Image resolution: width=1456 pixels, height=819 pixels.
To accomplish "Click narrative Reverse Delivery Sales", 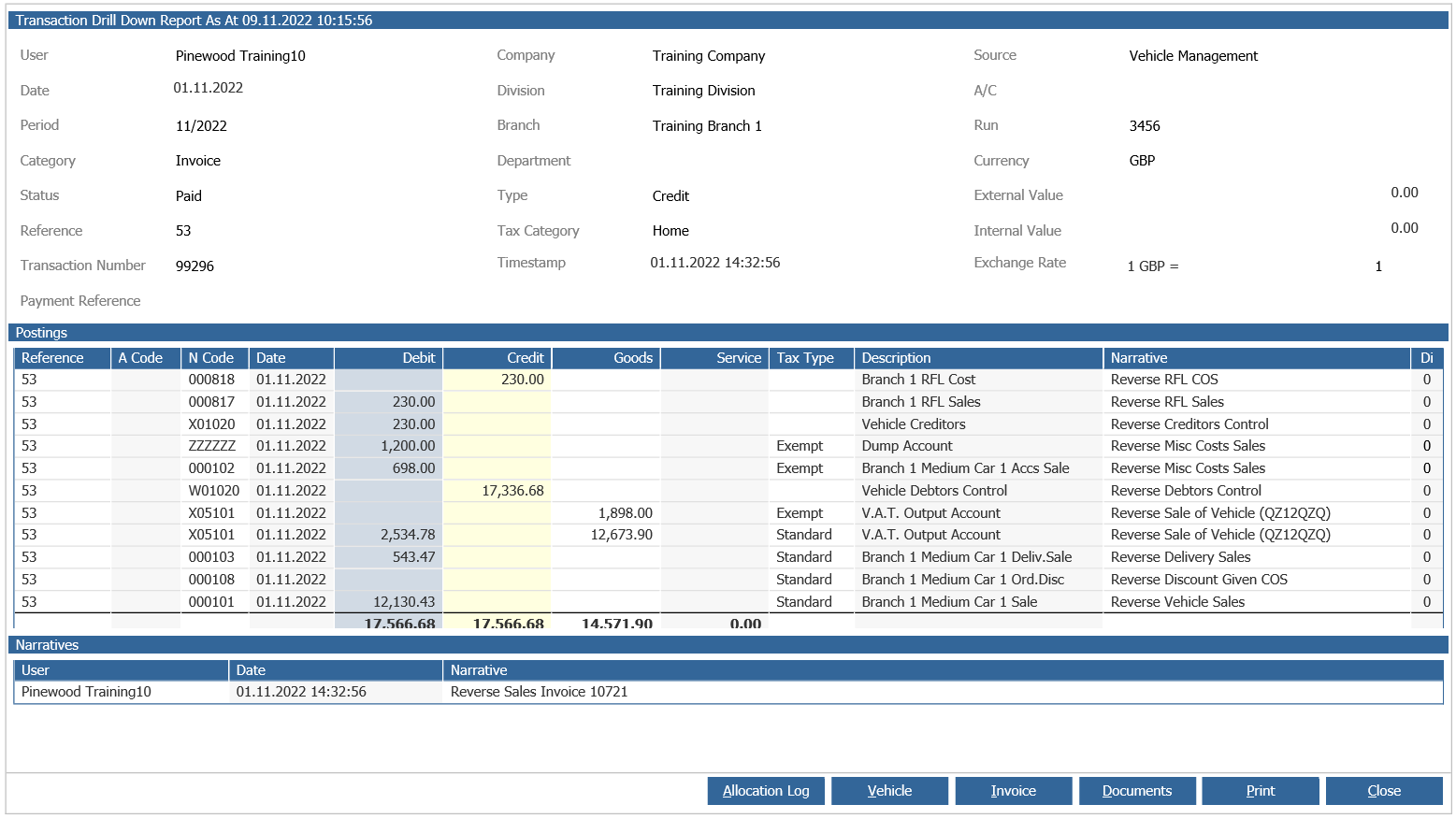I will click(1180, 557).
